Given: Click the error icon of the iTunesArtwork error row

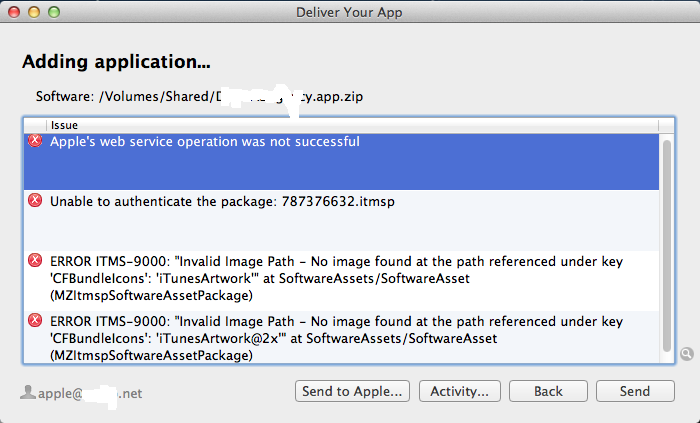Looking at the screenshot, I should click(x=36, y=261).
